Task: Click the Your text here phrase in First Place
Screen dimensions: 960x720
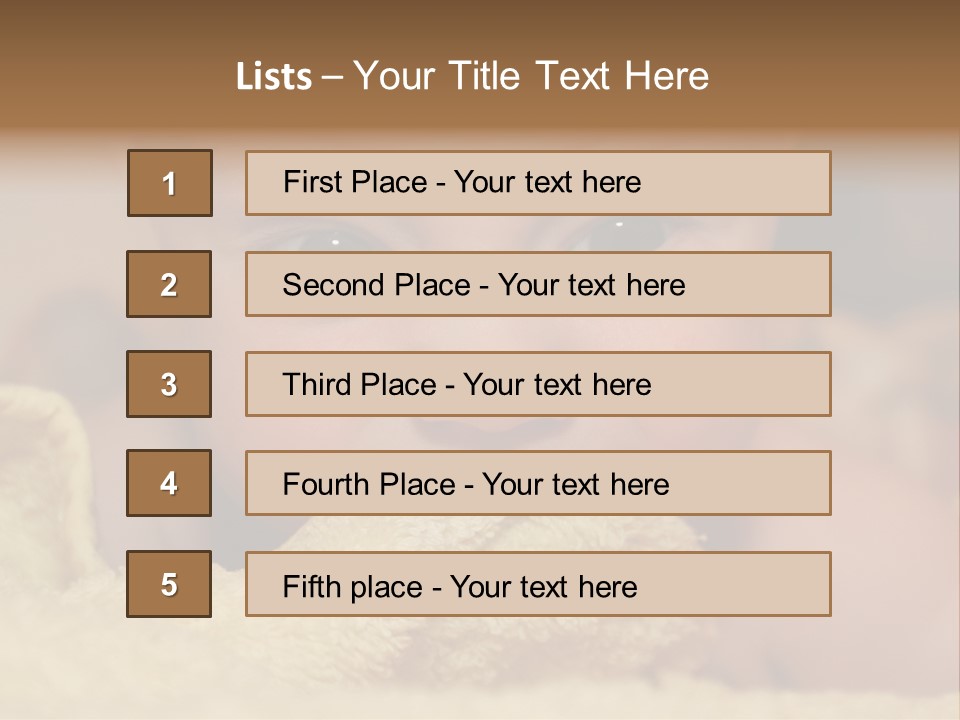Action: tap(546, 182)
